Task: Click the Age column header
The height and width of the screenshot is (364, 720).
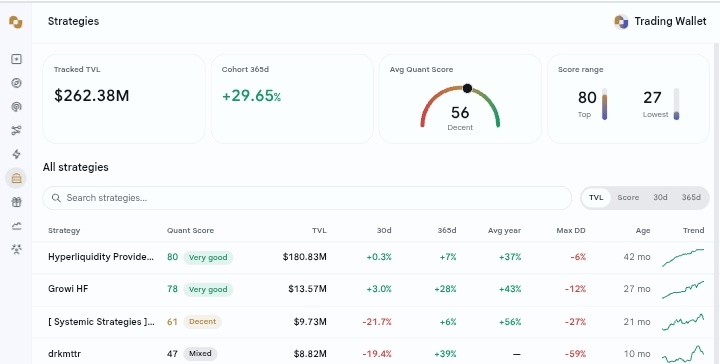Action: tap(643, 230)
